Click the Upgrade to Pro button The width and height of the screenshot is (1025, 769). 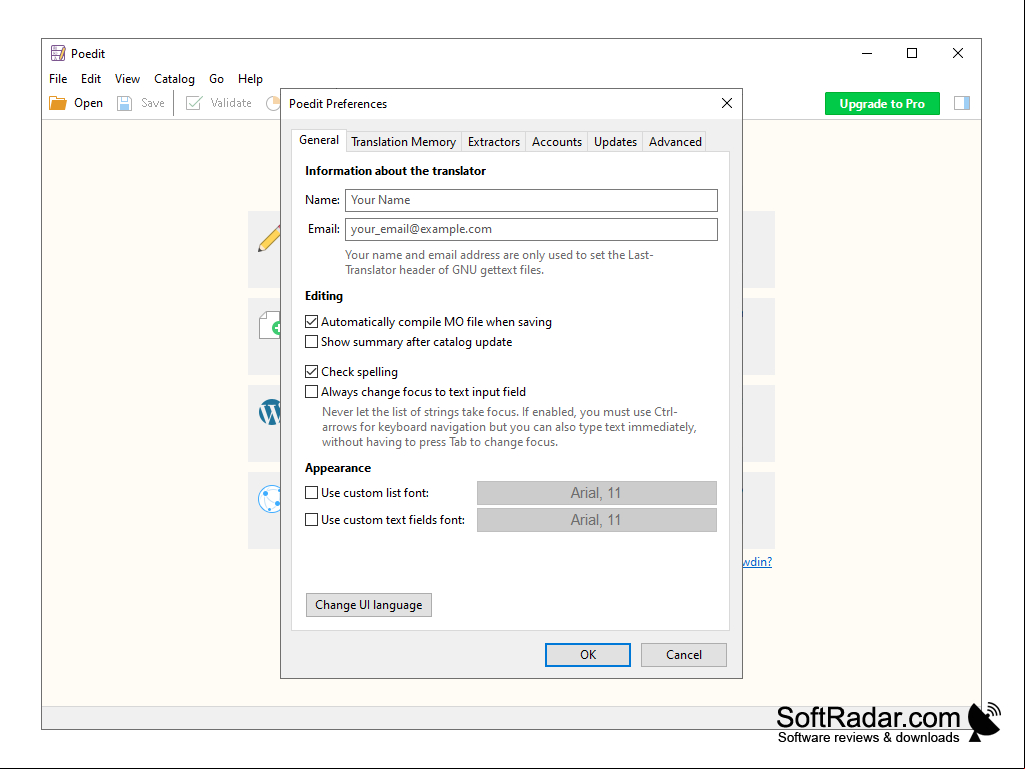[x=882, y=103]
